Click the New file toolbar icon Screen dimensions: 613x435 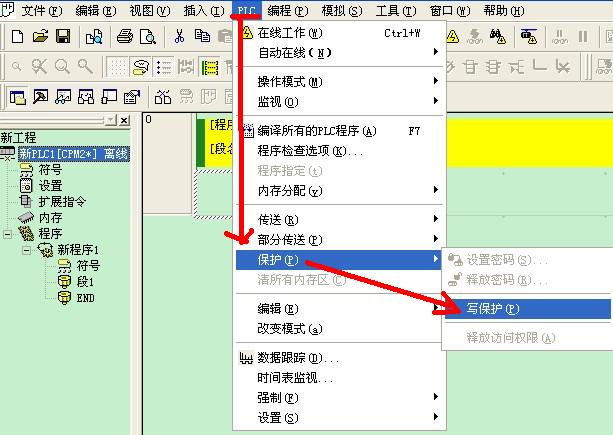[18, 37]
